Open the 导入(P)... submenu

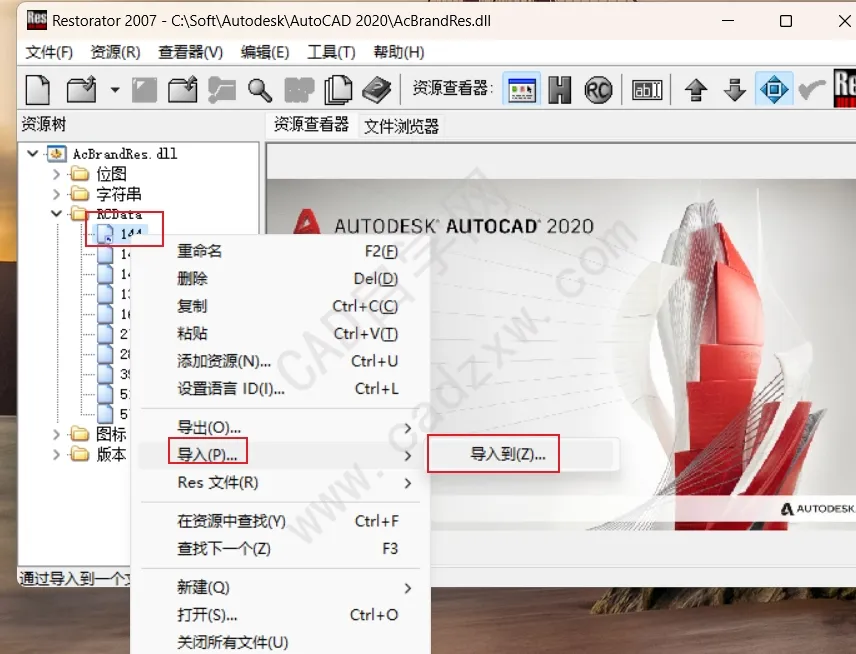tap(280, 455)
